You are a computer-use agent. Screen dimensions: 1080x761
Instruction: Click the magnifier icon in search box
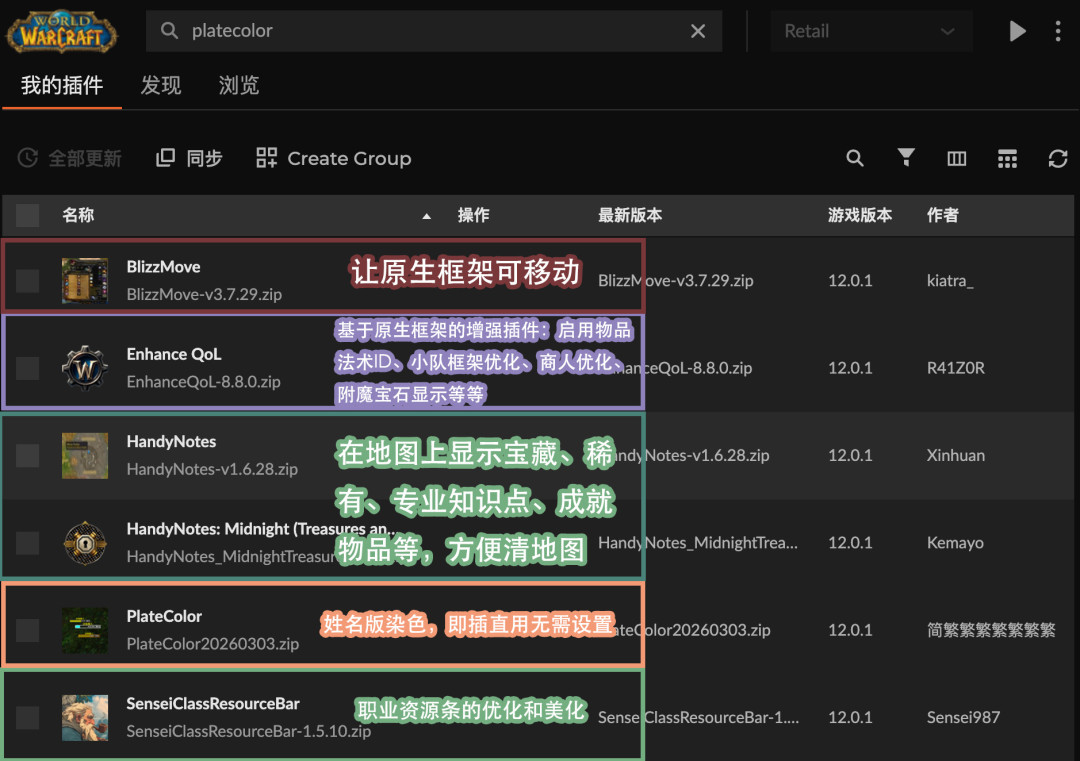pyautogui.click(x=169, y=30)
